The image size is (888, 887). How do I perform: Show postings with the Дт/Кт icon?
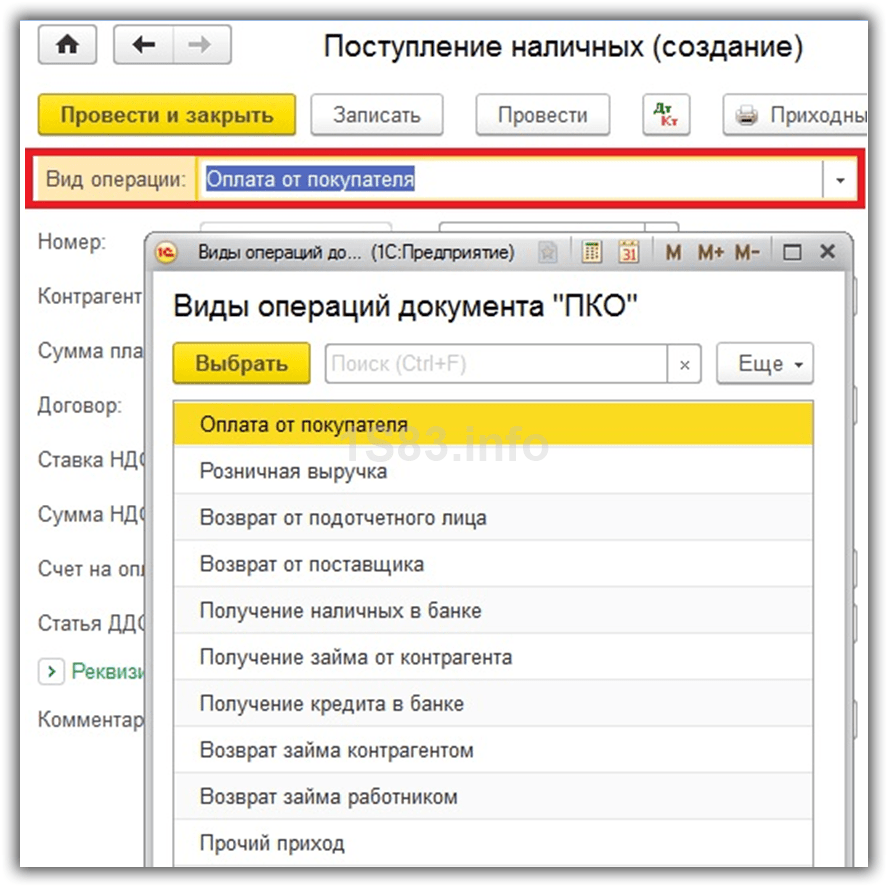point(666,116)
